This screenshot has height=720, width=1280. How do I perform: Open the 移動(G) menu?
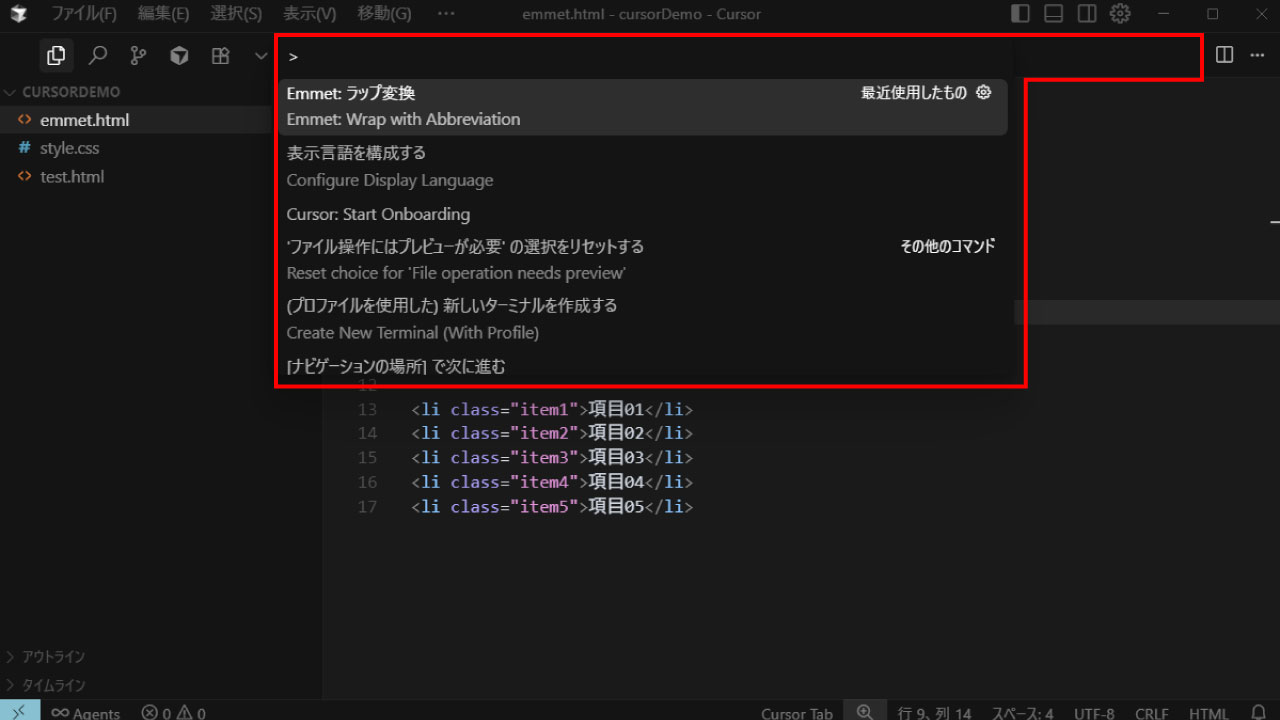coord(384,14)
